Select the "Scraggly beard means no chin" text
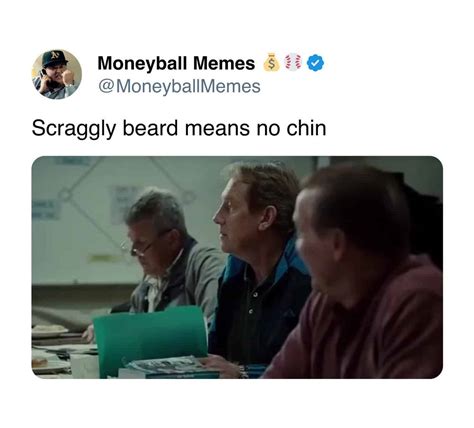 click(x=179, y=129)
